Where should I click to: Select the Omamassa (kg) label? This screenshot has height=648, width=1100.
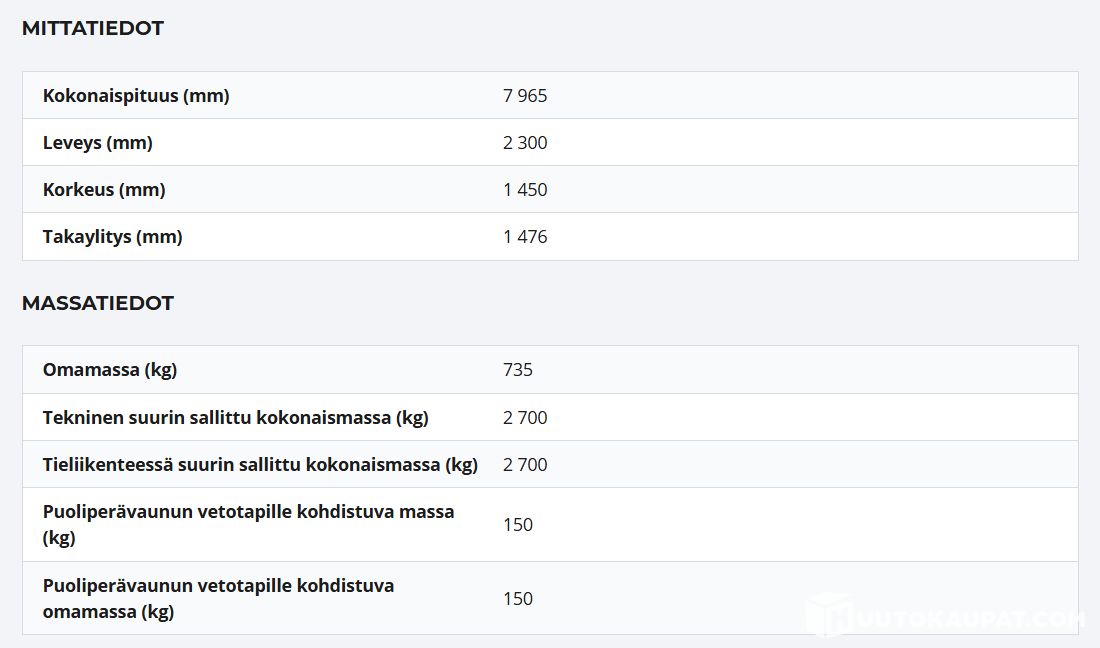pyautogui.click(x=110, y=370)
